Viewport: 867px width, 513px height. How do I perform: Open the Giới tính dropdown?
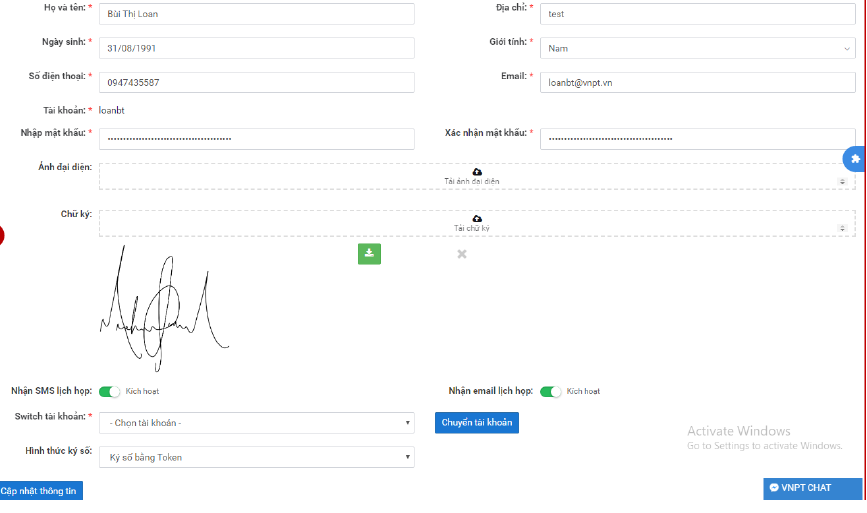[697, 48]
